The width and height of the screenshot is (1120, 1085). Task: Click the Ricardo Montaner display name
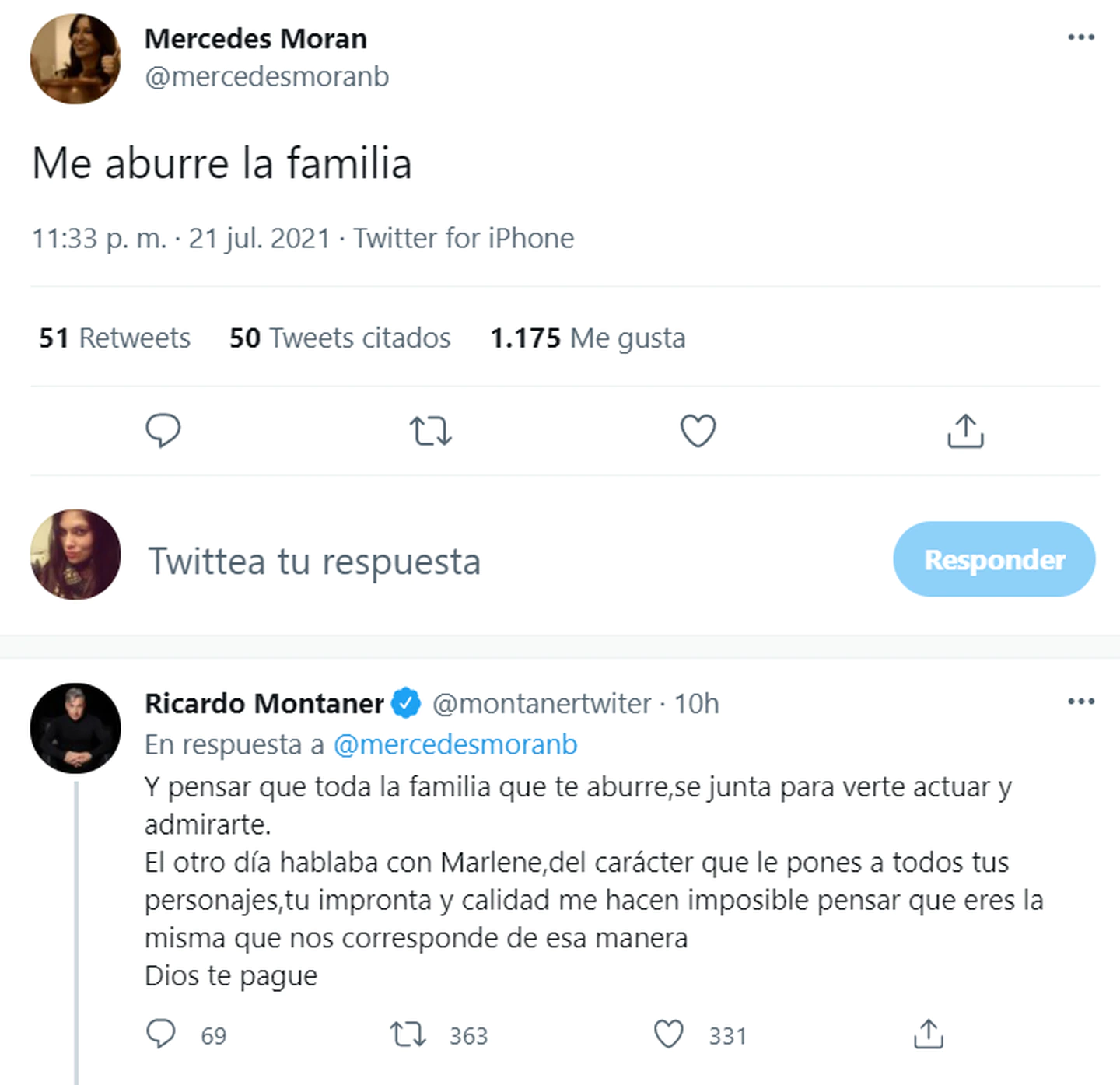tap(264, 703)
